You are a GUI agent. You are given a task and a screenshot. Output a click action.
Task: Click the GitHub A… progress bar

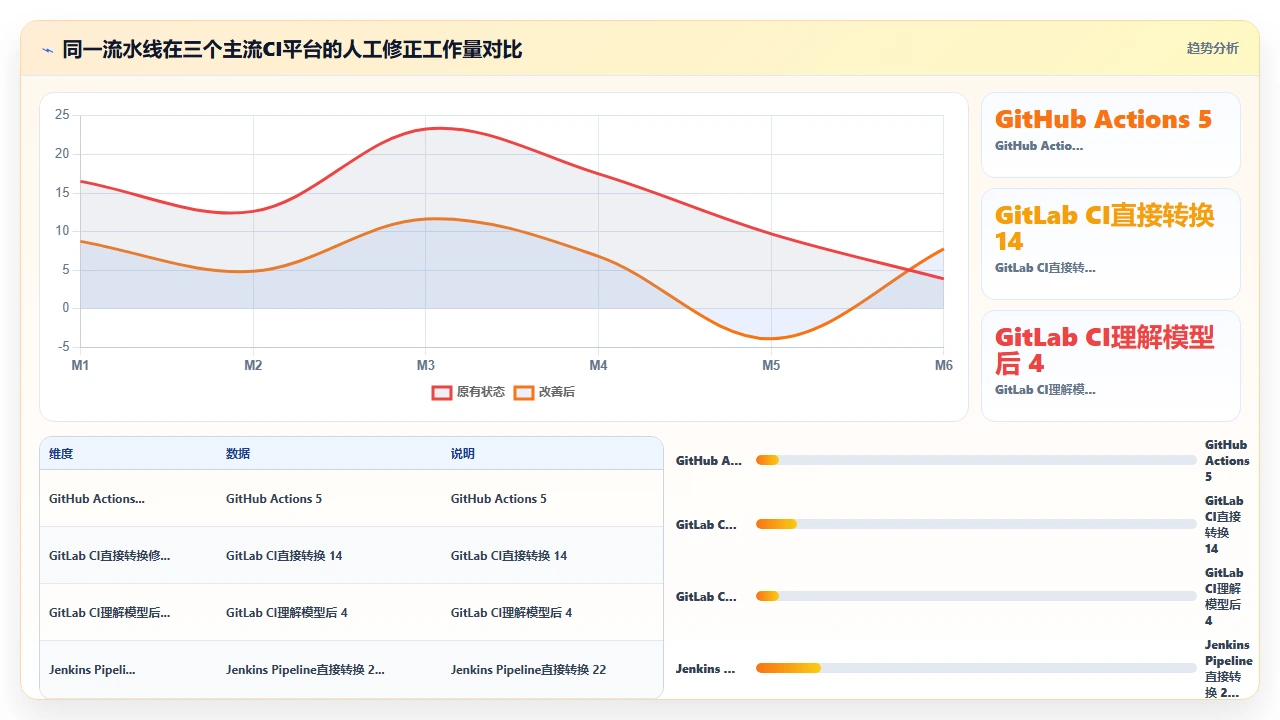tap(976, 460)
